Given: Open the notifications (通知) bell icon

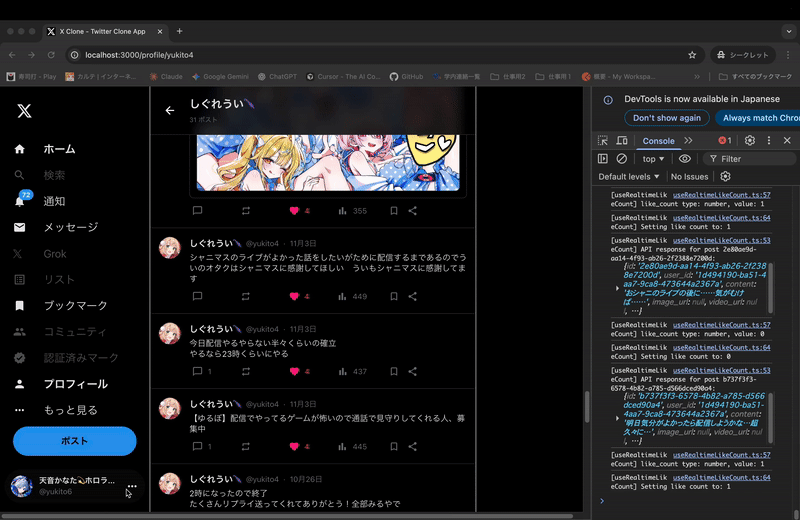Looking at the screenshot, I should coord(19,201).
